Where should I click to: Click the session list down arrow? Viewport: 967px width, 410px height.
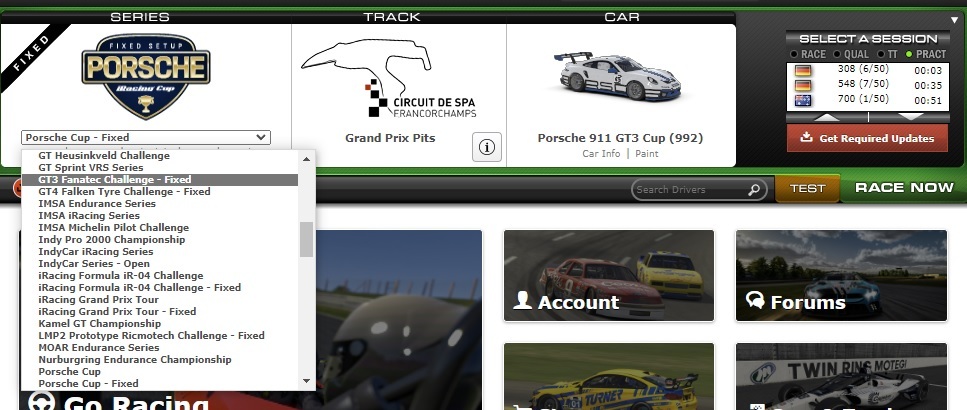coord(909,117)
